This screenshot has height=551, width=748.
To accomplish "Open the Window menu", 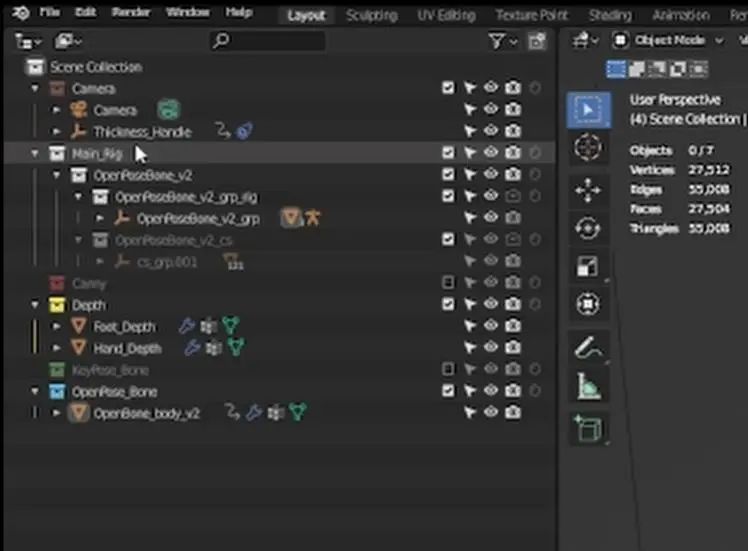I will [187, 12].
